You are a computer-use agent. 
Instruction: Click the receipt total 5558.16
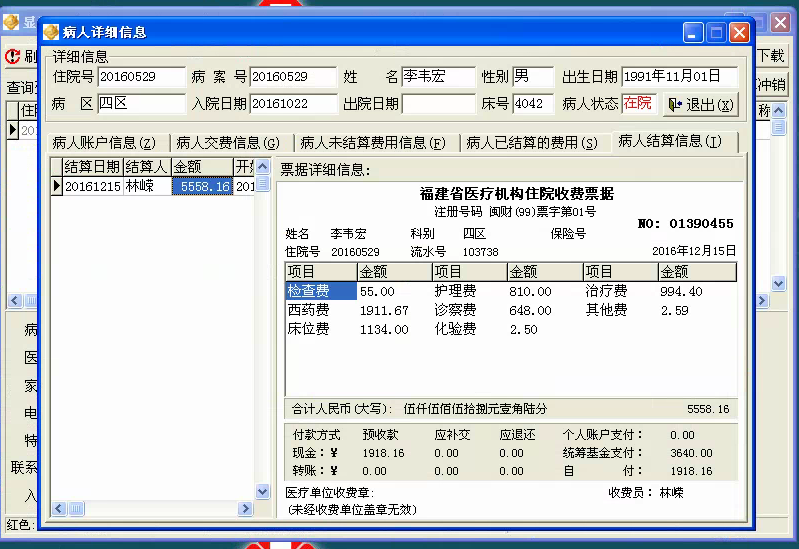point(708,409)
